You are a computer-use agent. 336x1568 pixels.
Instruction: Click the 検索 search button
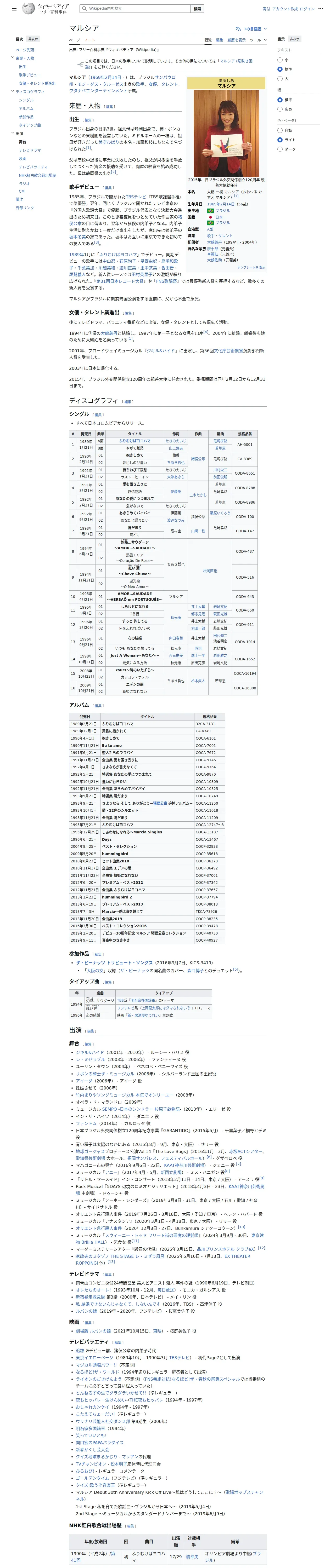(197, 9)
